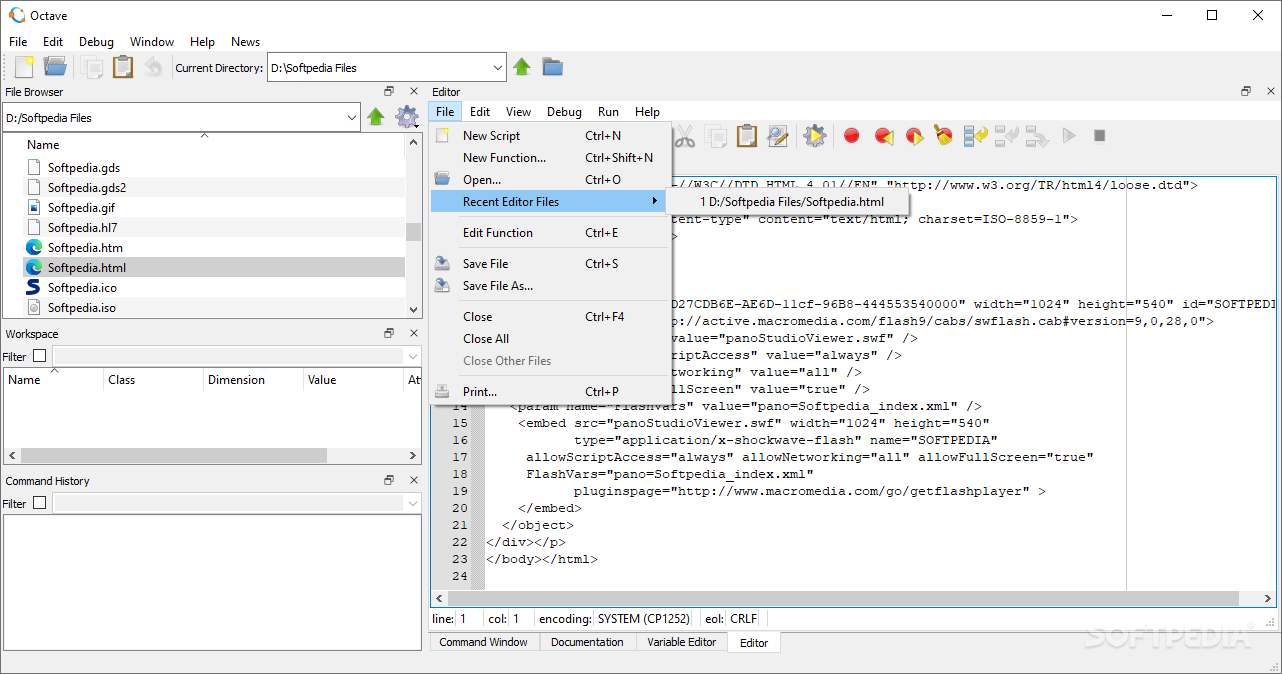Click the File Browser vertical scrollbar thumb
Viewport: 1282px width, 674px height.
tap(413, 232)
